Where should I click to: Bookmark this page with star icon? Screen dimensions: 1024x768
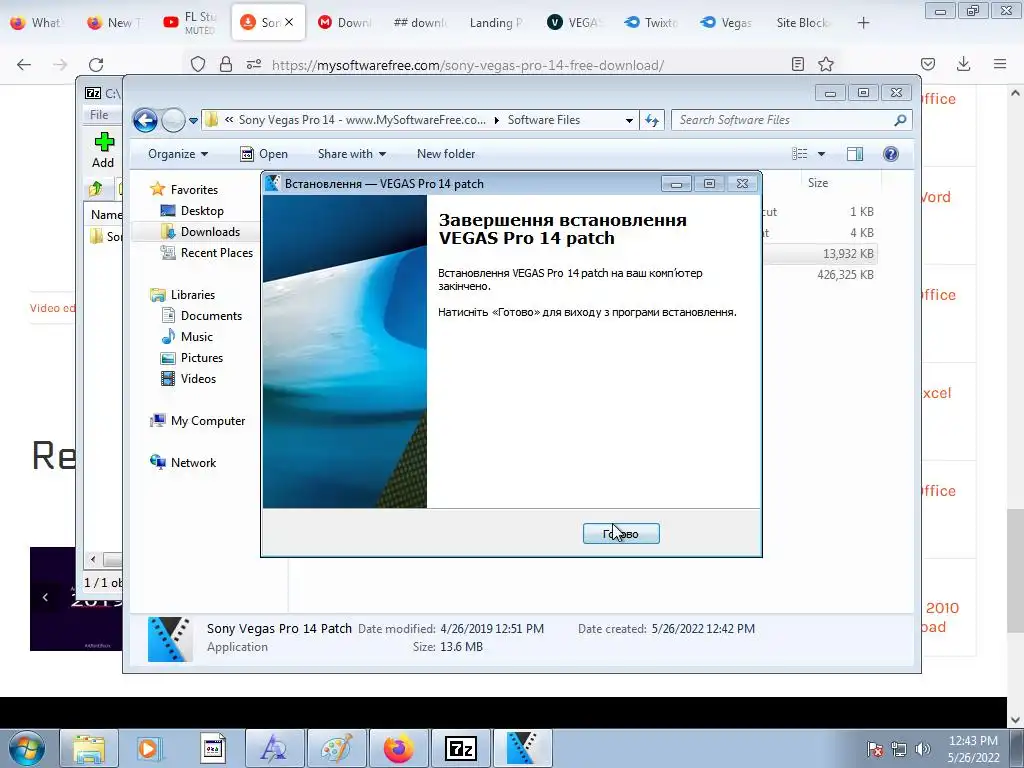[x=826, y=64]
